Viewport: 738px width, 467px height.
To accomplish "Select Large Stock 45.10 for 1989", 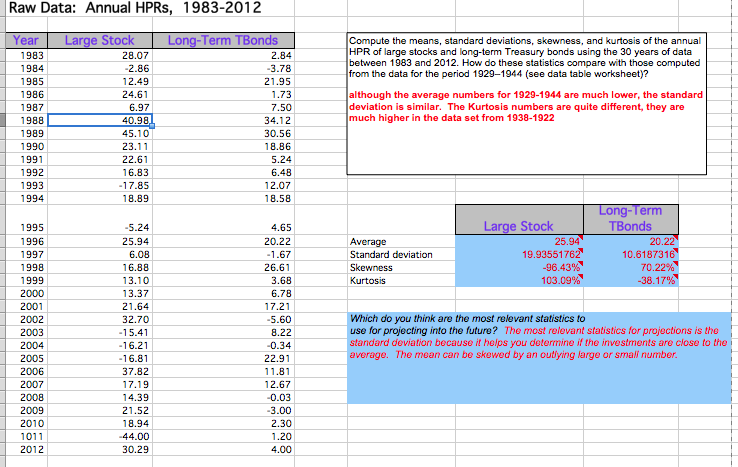I will coord(100,134).
